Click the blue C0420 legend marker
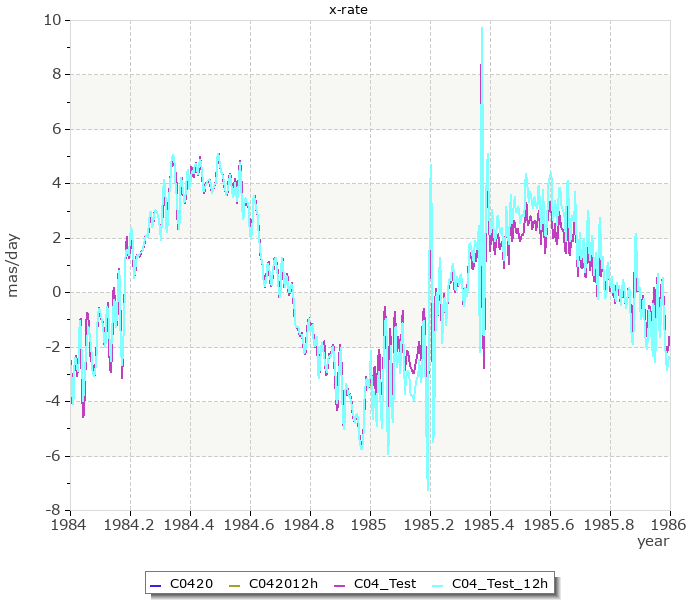Viewport: 700px width, 600px height. click(154, 583)
